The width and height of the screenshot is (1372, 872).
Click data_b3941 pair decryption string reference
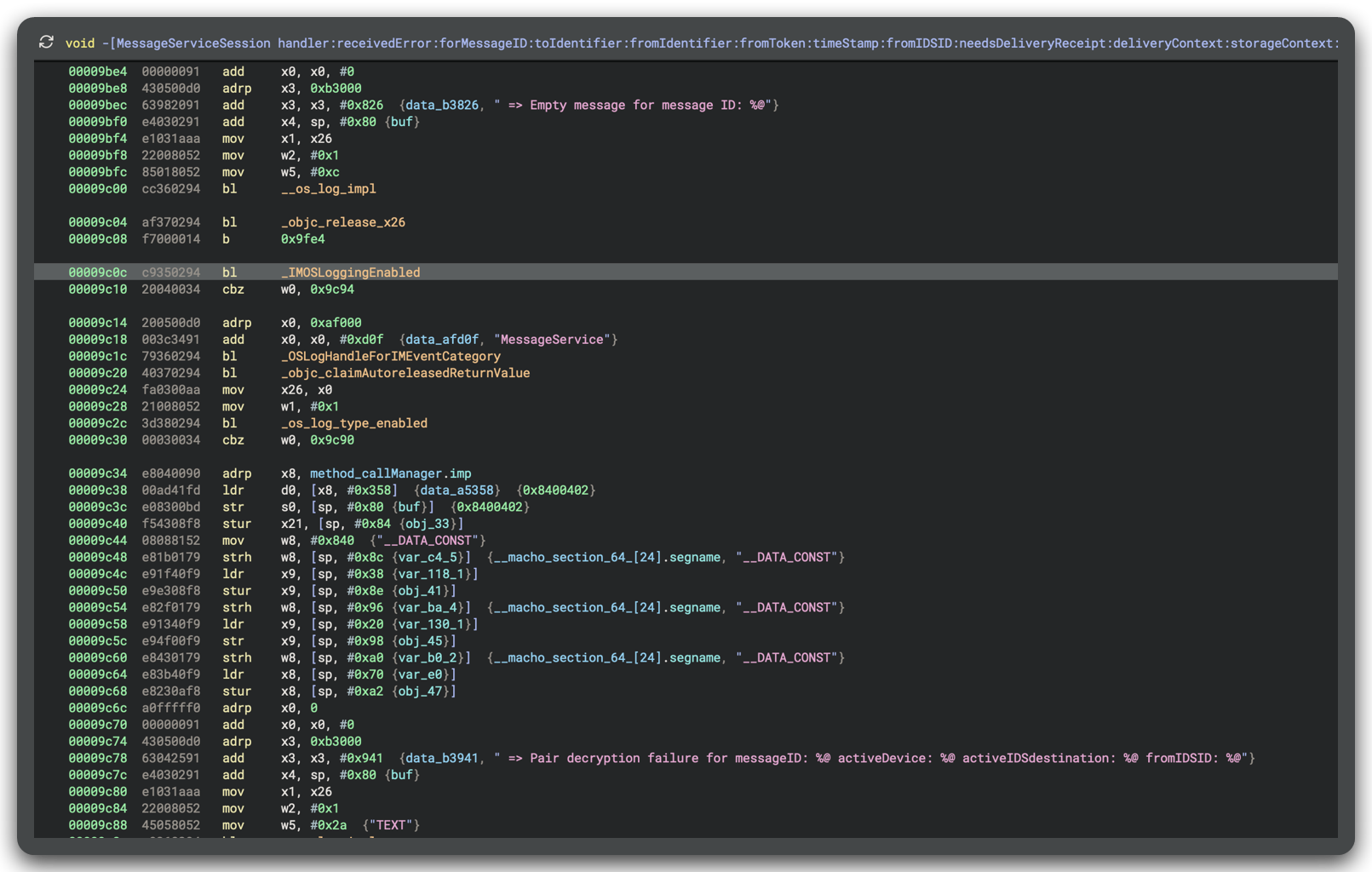[442, 759]
